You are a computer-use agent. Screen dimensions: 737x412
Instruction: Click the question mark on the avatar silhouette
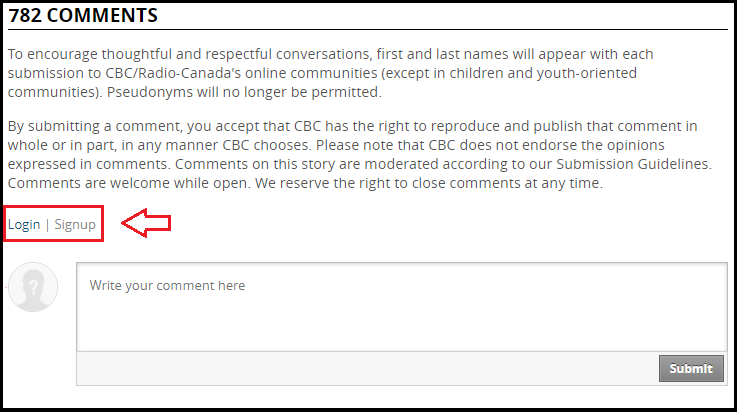click(33, 287)
